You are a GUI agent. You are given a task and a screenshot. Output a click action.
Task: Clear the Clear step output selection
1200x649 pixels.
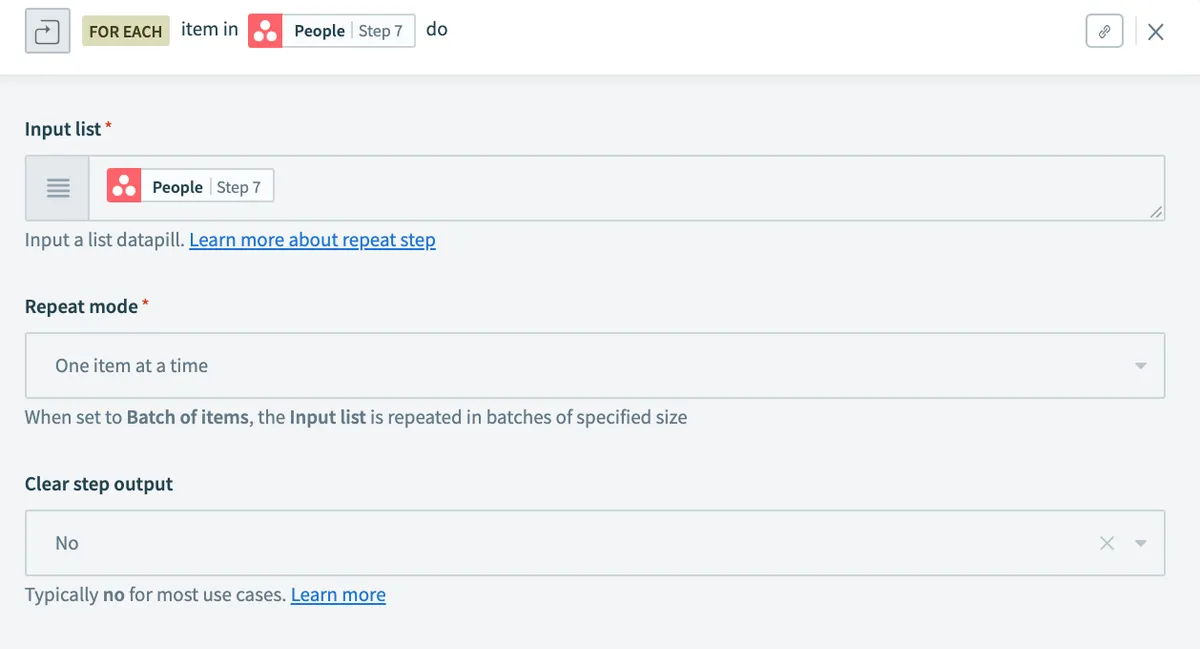pyautogui.click(x=1107, y=543)
